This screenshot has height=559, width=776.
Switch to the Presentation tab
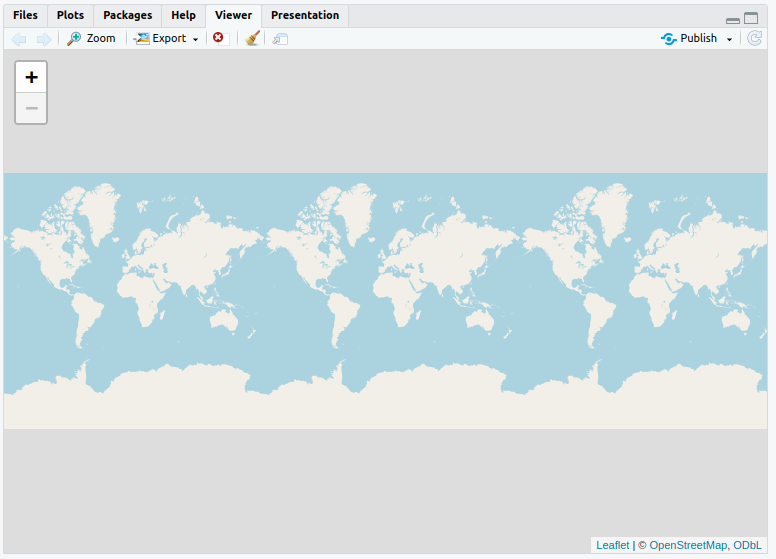(x=305, y=15)
